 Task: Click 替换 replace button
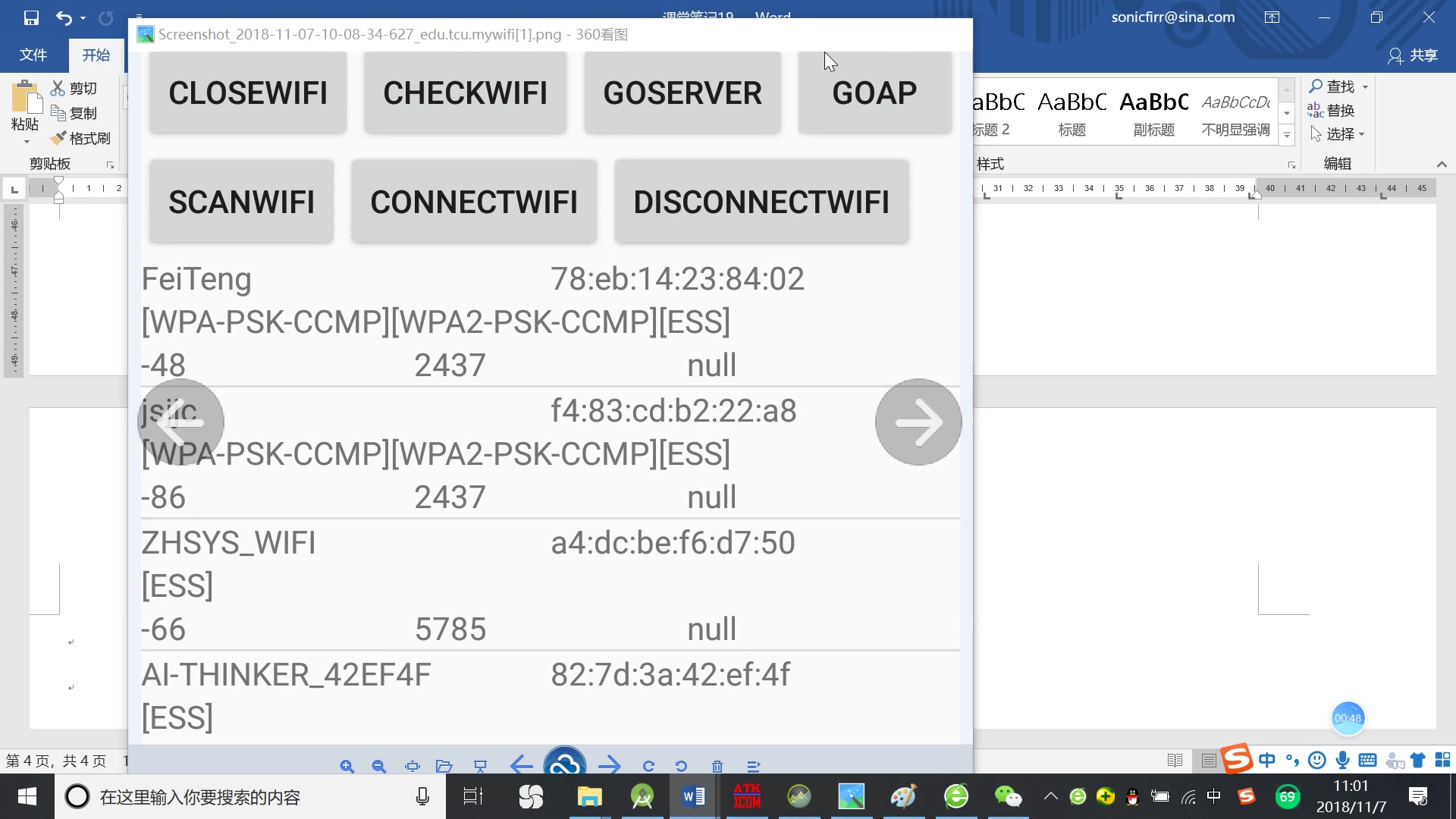[x=1331, y=111]
